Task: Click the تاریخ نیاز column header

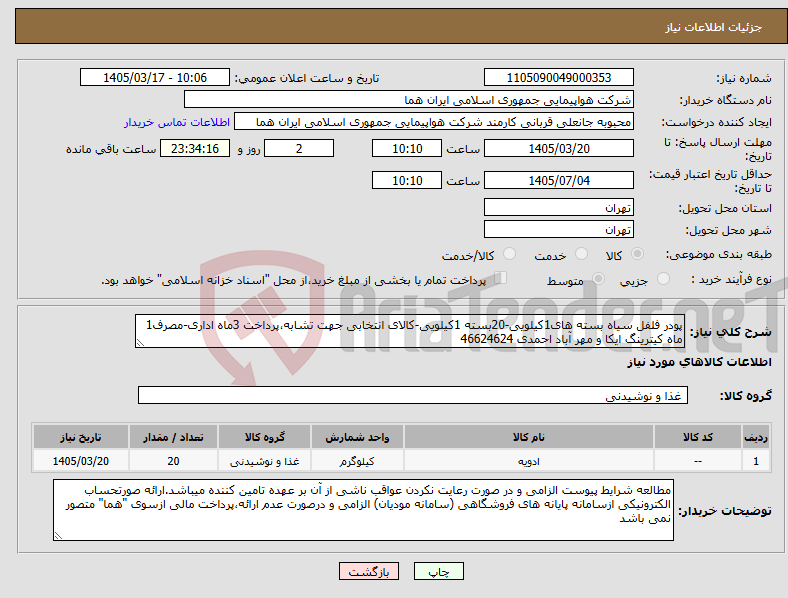Action: 81,437
